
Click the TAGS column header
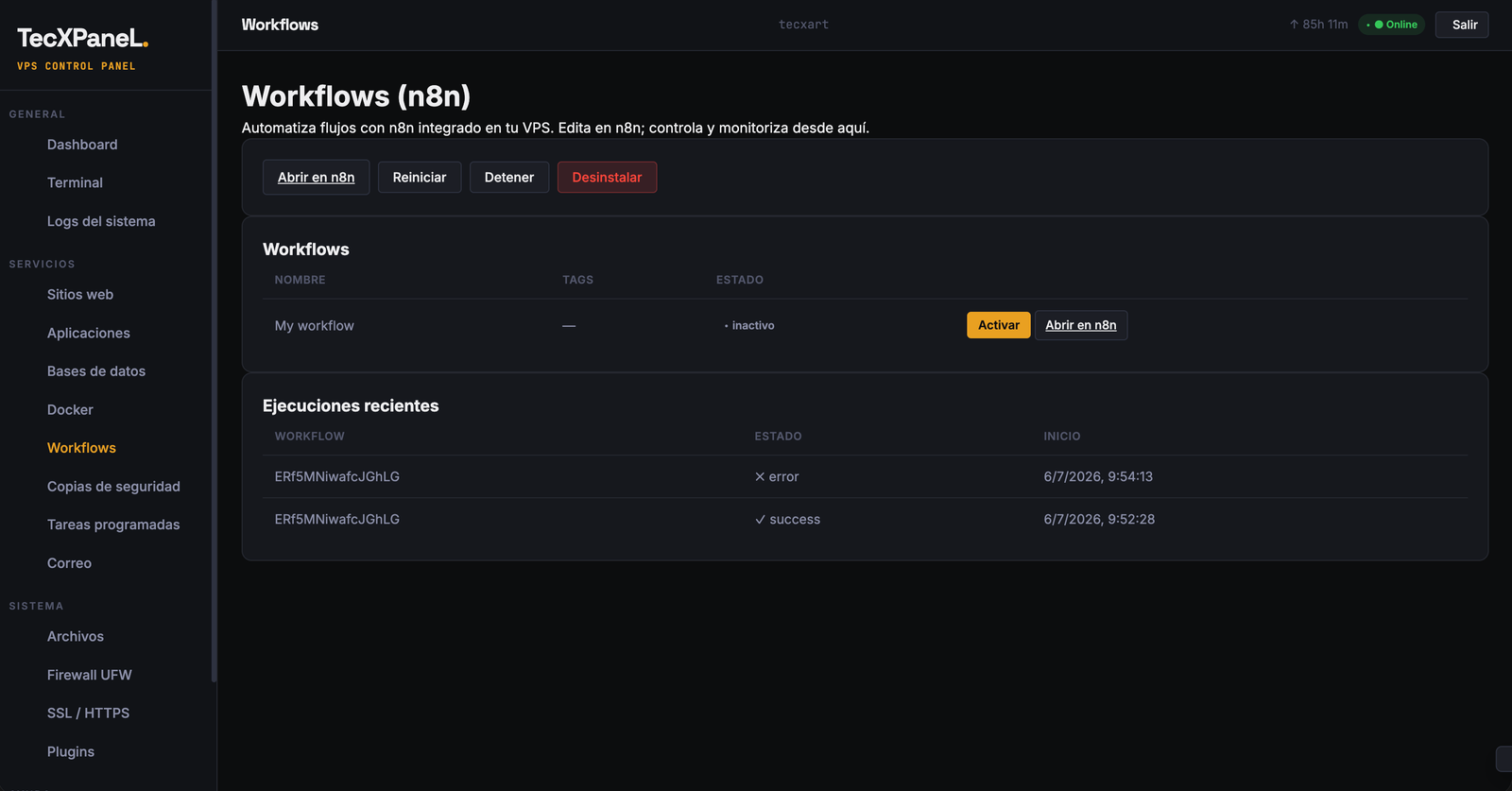577,280
